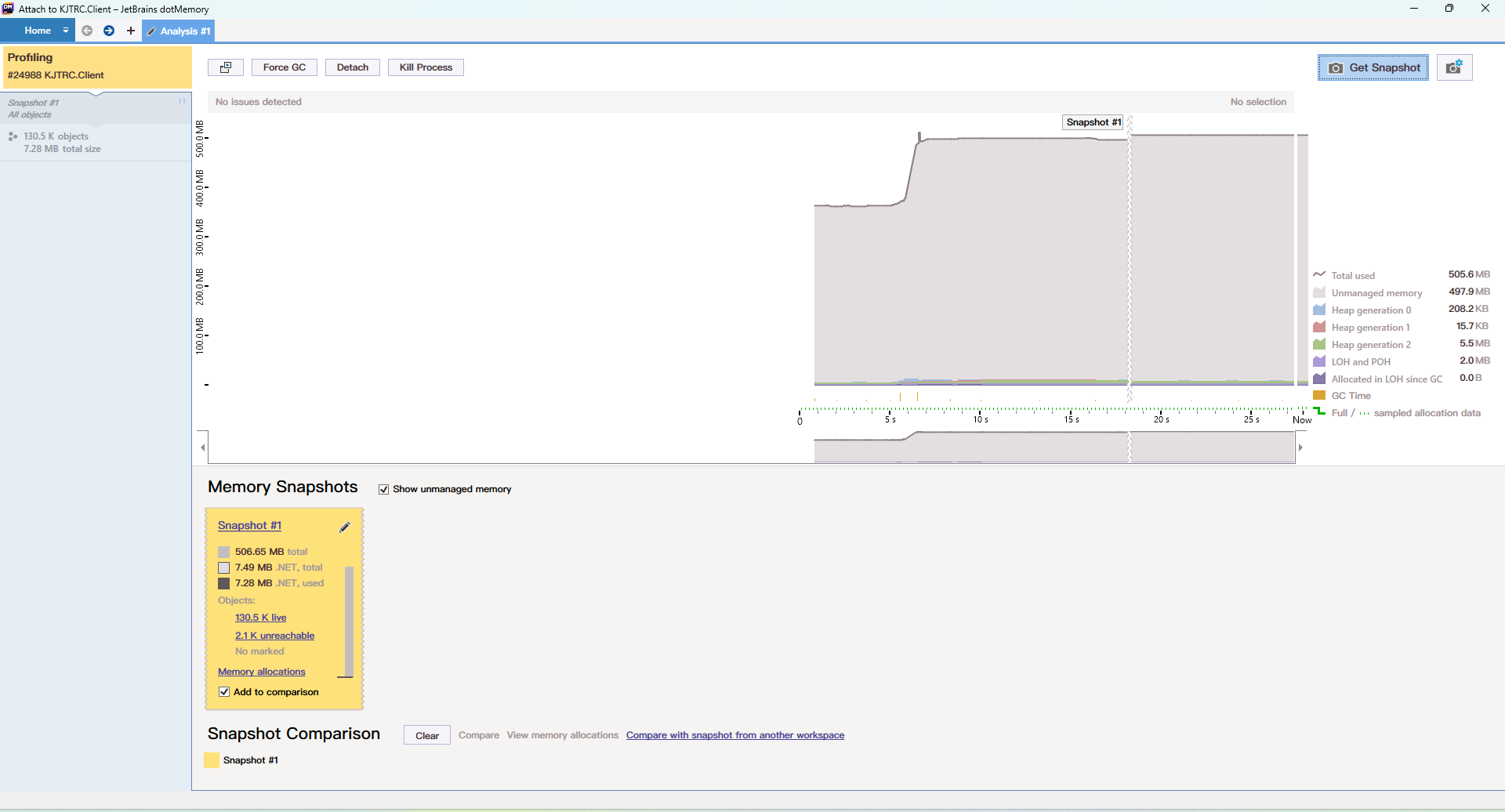
Task: Switch to the Analysis #1 tab
Action: point(179,31)
